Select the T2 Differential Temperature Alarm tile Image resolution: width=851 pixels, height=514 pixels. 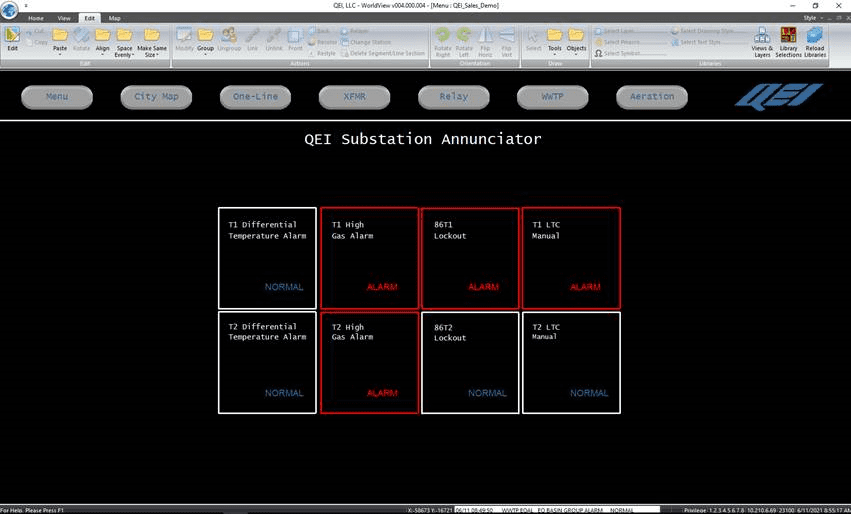click(x=267, y=363)
